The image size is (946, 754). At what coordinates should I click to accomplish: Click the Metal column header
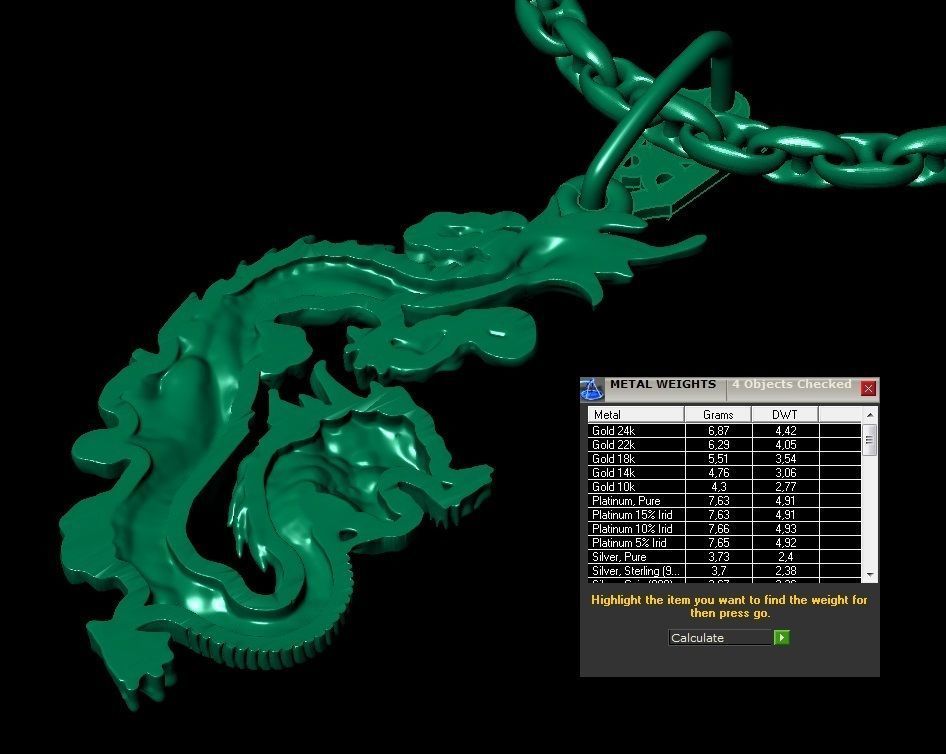click(x=636, y=414)
